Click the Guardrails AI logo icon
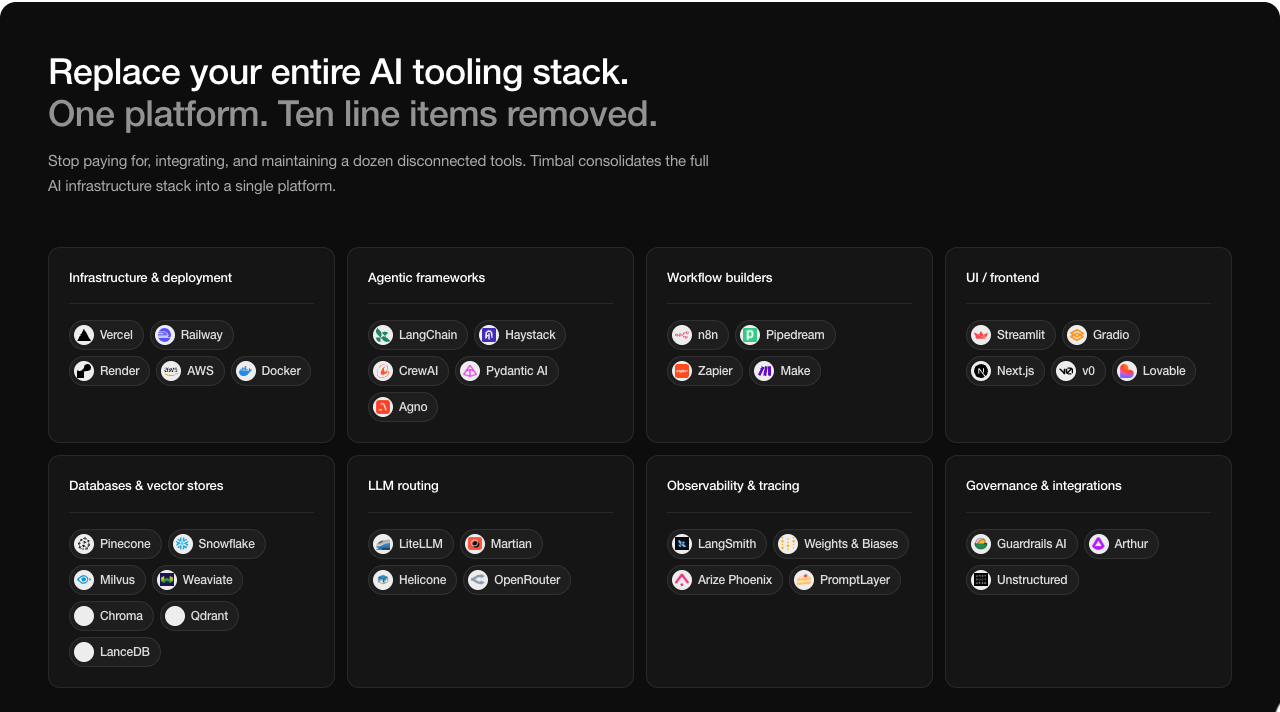The height and width of the screenshot is (712, 1280). tap(981, 544)
